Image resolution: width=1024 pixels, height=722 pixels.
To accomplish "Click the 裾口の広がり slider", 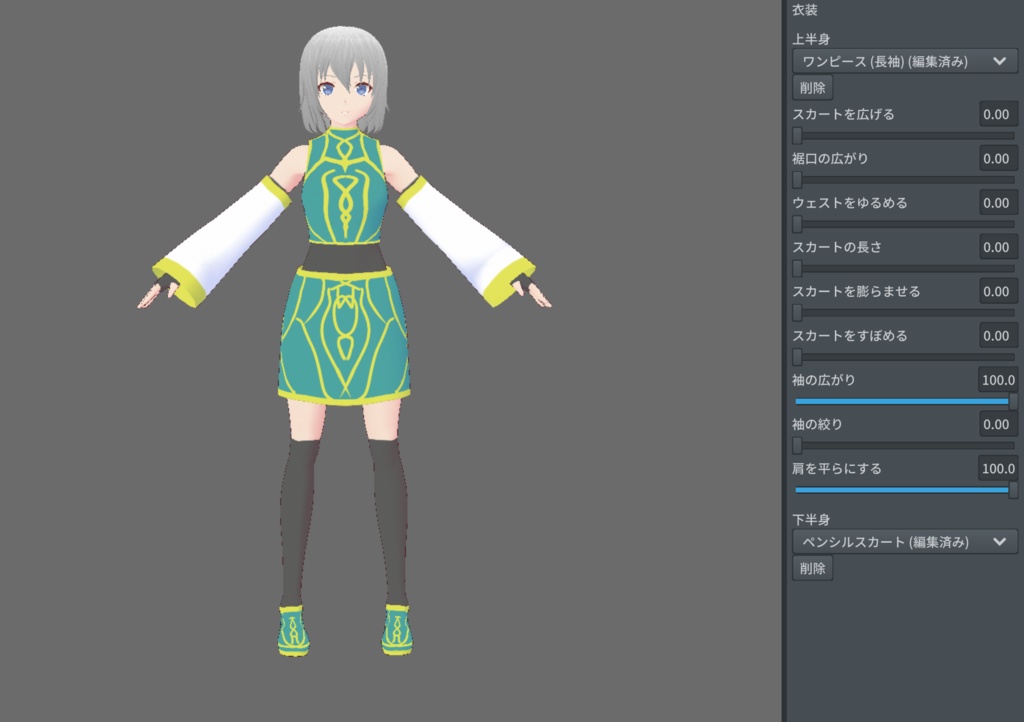I will pos(900,180).
